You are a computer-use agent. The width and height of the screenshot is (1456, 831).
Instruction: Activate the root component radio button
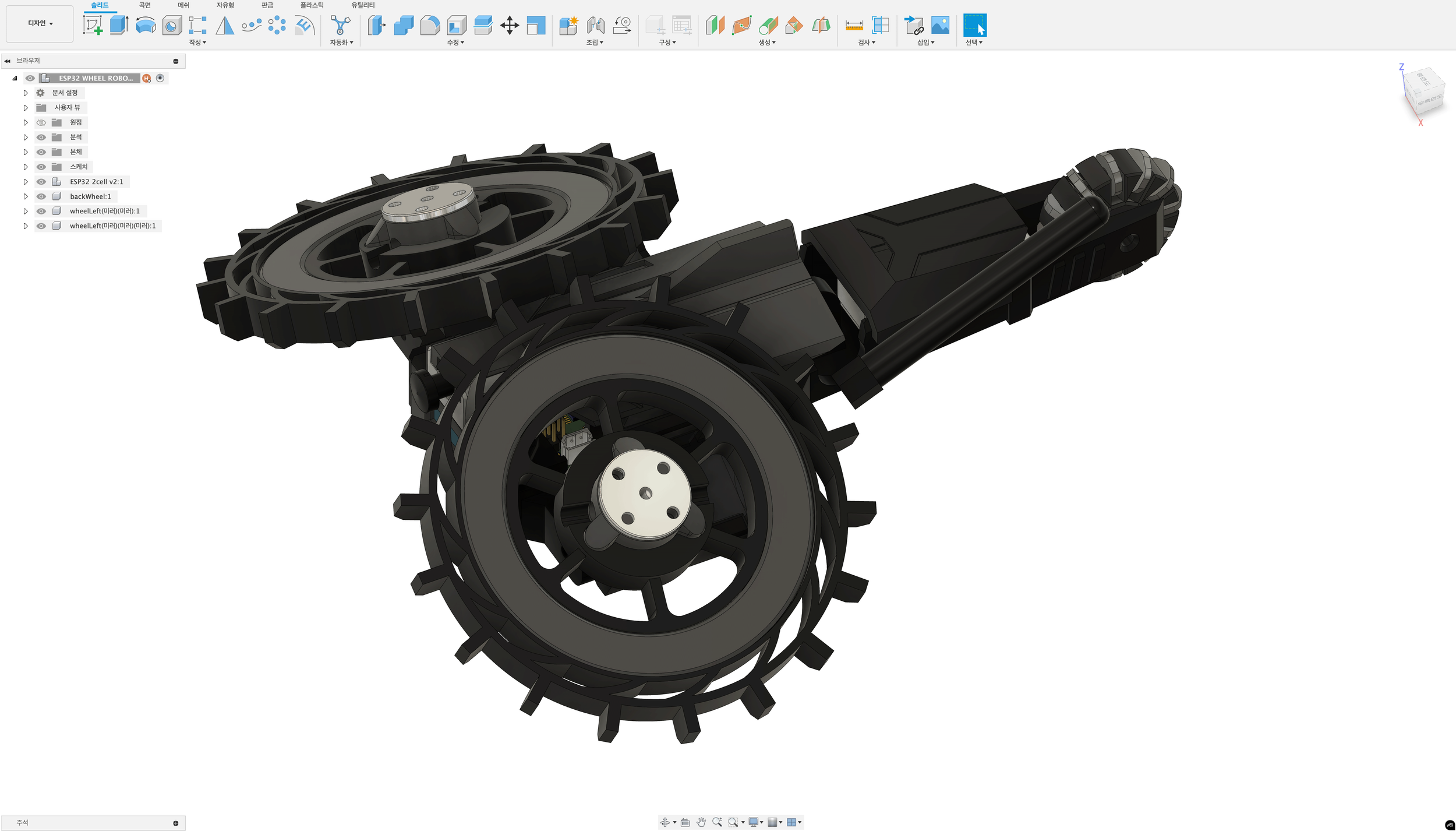pyautogui.click(x=160, y=78)
